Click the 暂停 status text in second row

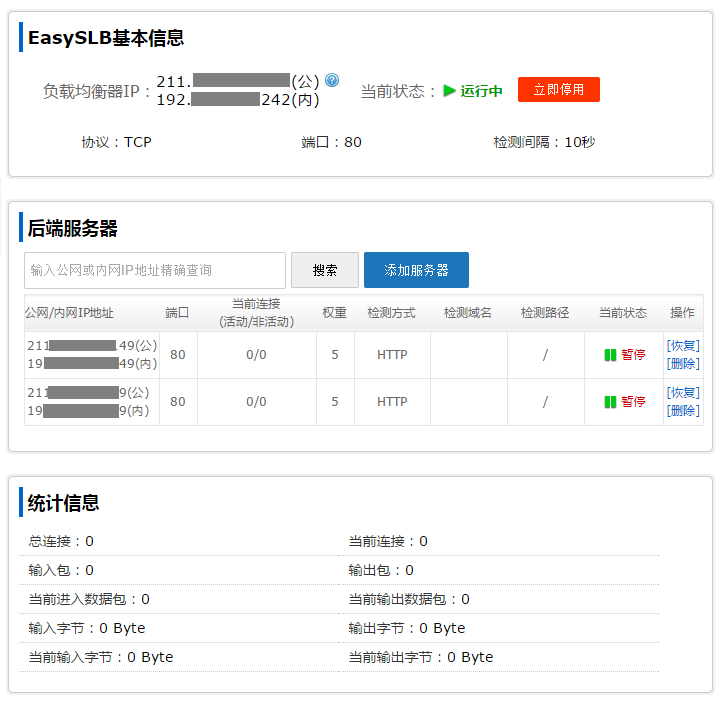(633, 402)
